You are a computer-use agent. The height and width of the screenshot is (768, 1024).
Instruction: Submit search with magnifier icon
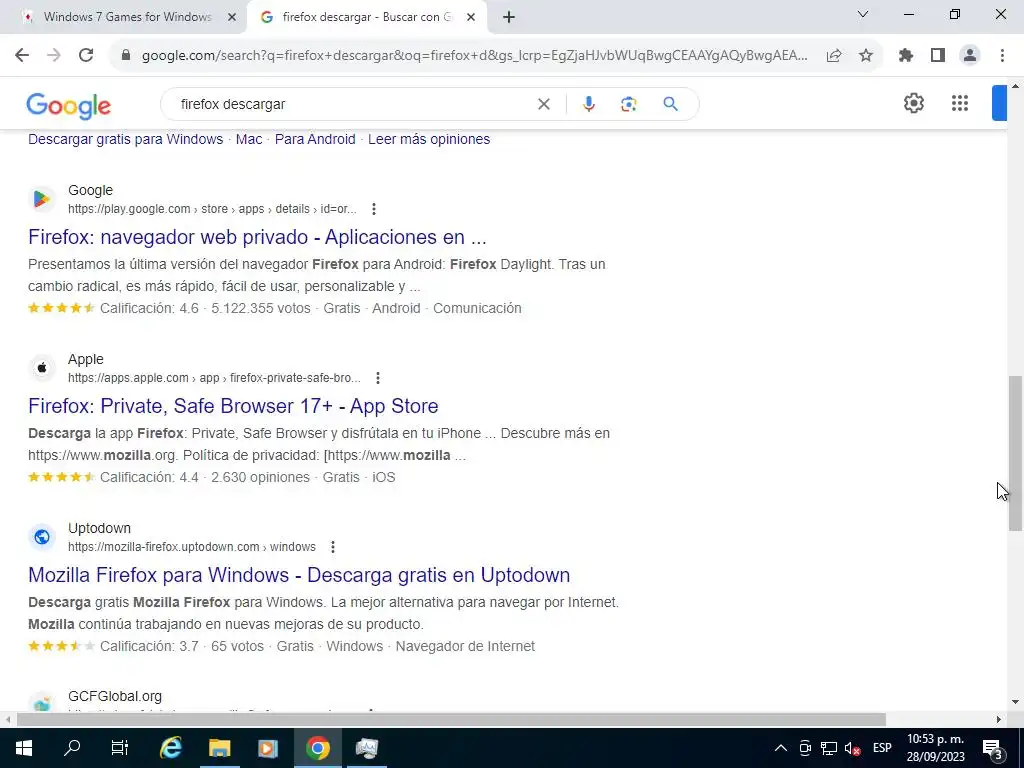pyautogui.click(x=670, y=104)
